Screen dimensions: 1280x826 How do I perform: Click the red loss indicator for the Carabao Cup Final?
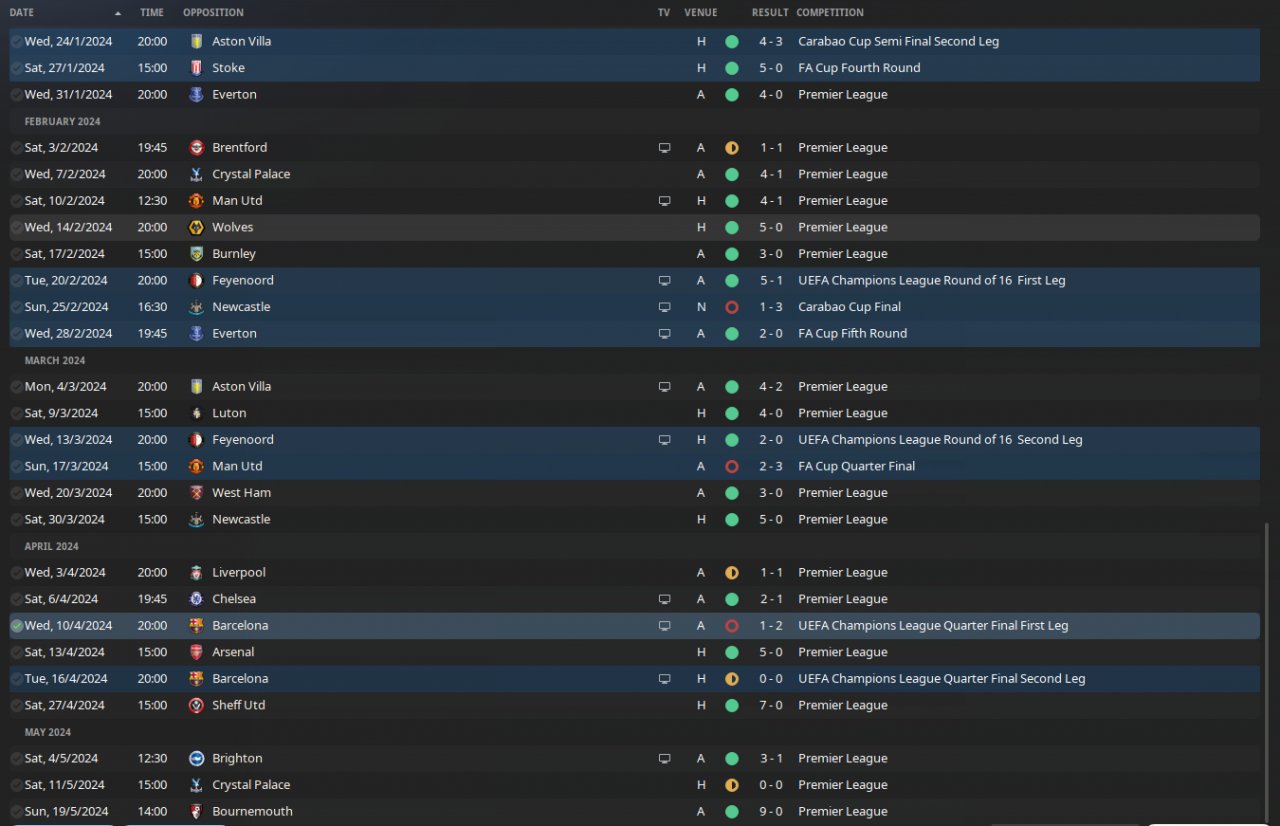[732, 307]
